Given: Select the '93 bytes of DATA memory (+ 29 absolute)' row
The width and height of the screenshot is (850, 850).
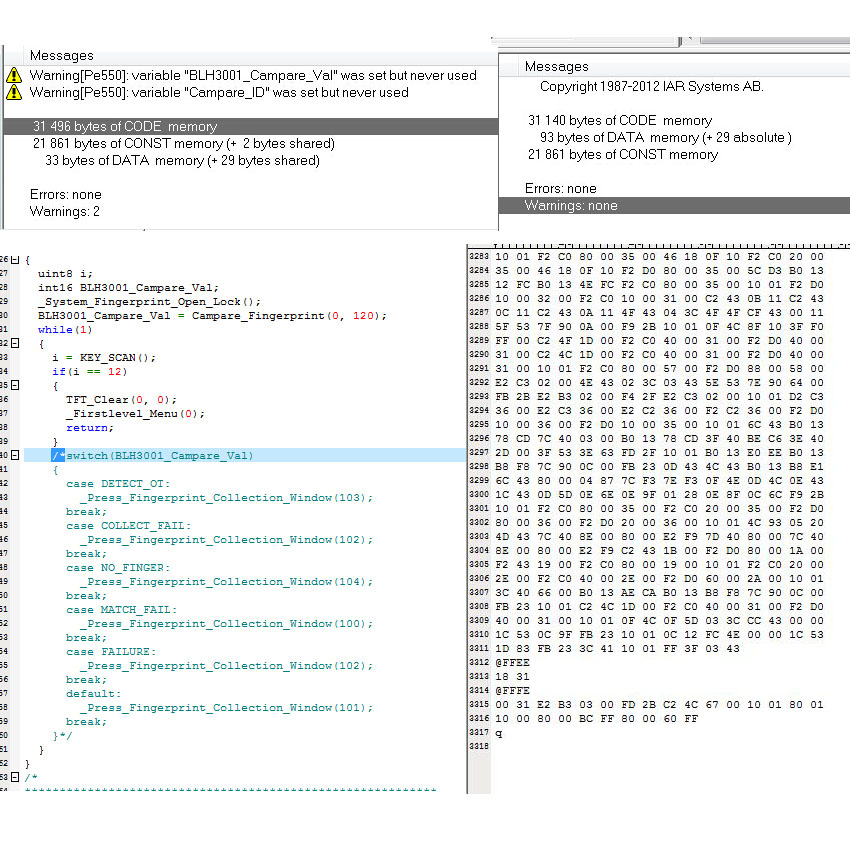Looking at the screenshot, I should point(666,138).
